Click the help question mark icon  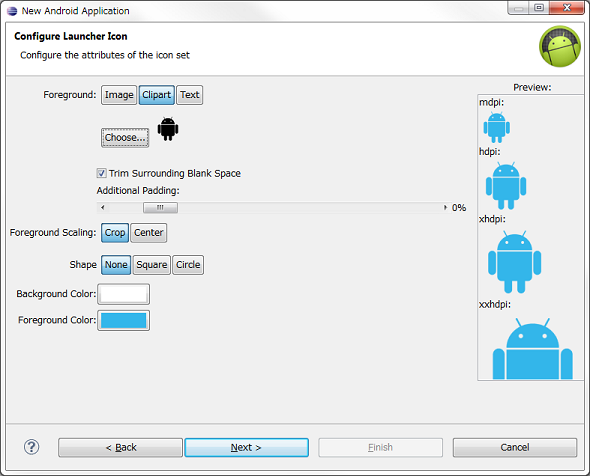(31, 447)
